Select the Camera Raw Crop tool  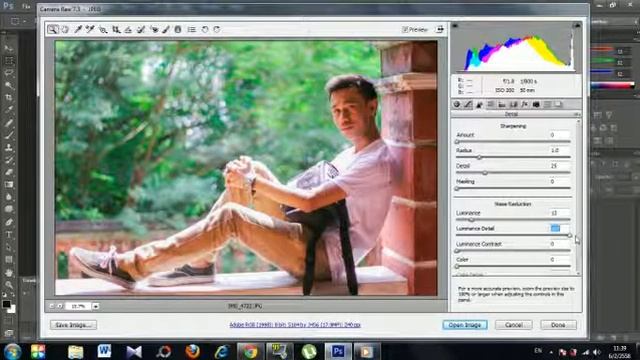click(116, 29)
